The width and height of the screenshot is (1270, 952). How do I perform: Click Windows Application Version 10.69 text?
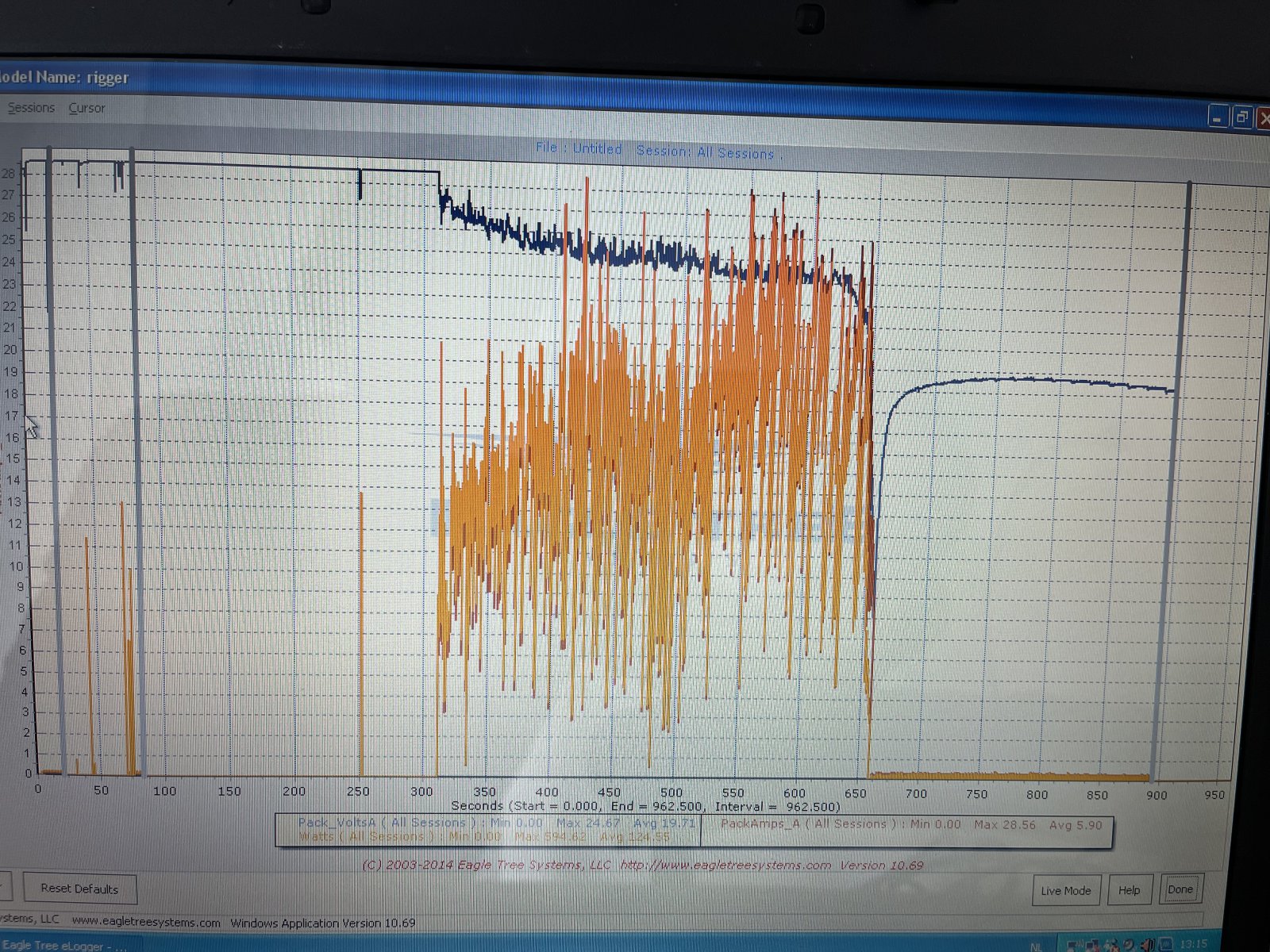click(x=322, y=923)
